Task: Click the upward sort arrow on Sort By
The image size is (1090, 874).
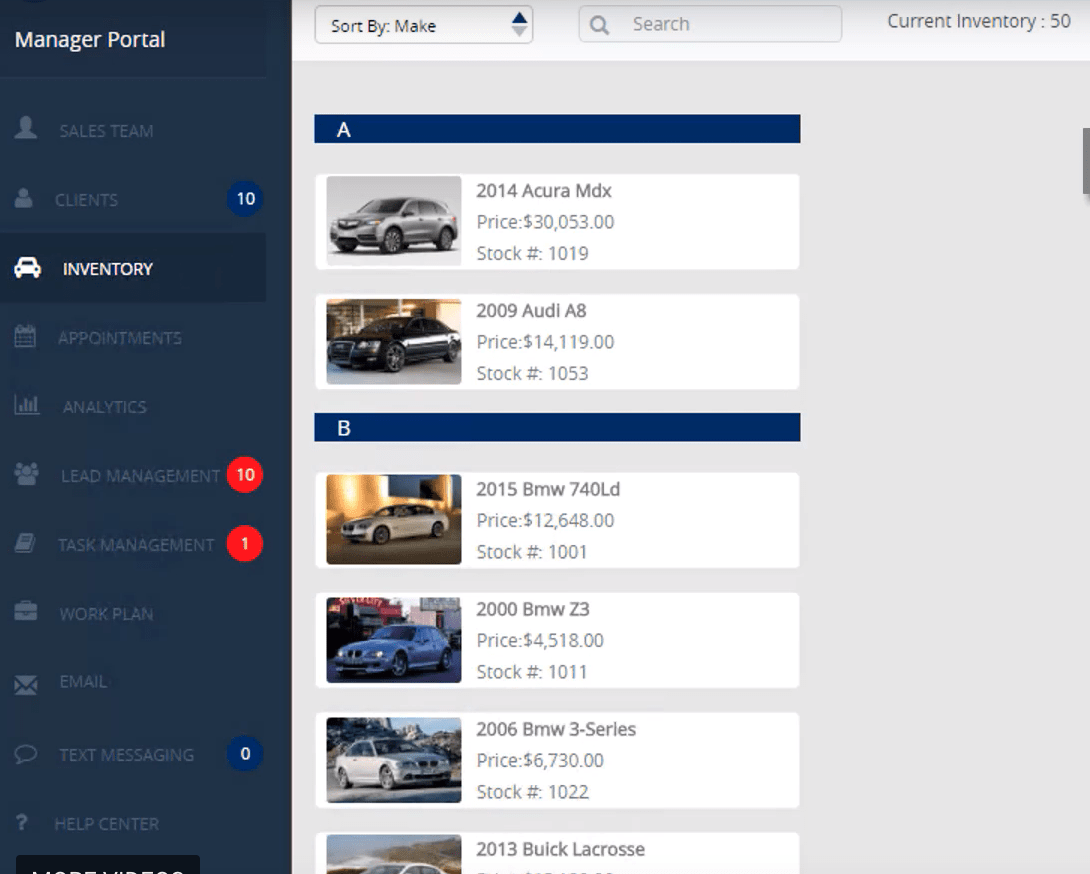Action: (x=518, y=17)
